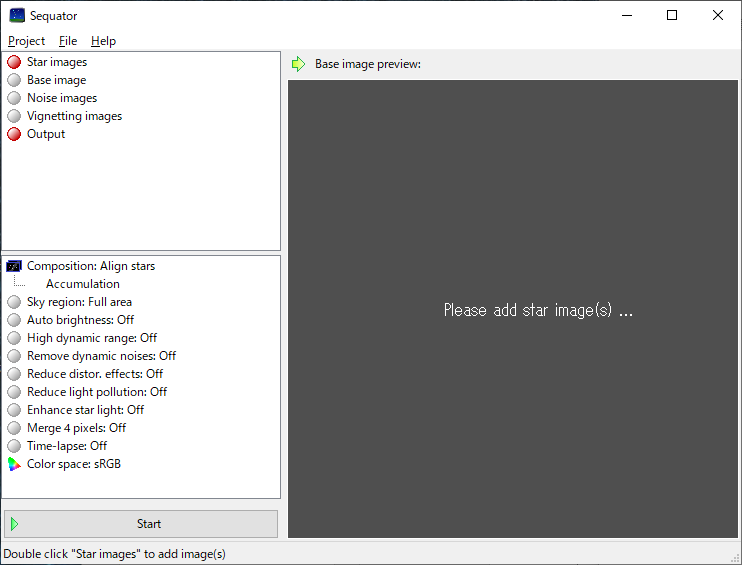
Task: Open the Project menu
Action: click(x=26, y=41)
